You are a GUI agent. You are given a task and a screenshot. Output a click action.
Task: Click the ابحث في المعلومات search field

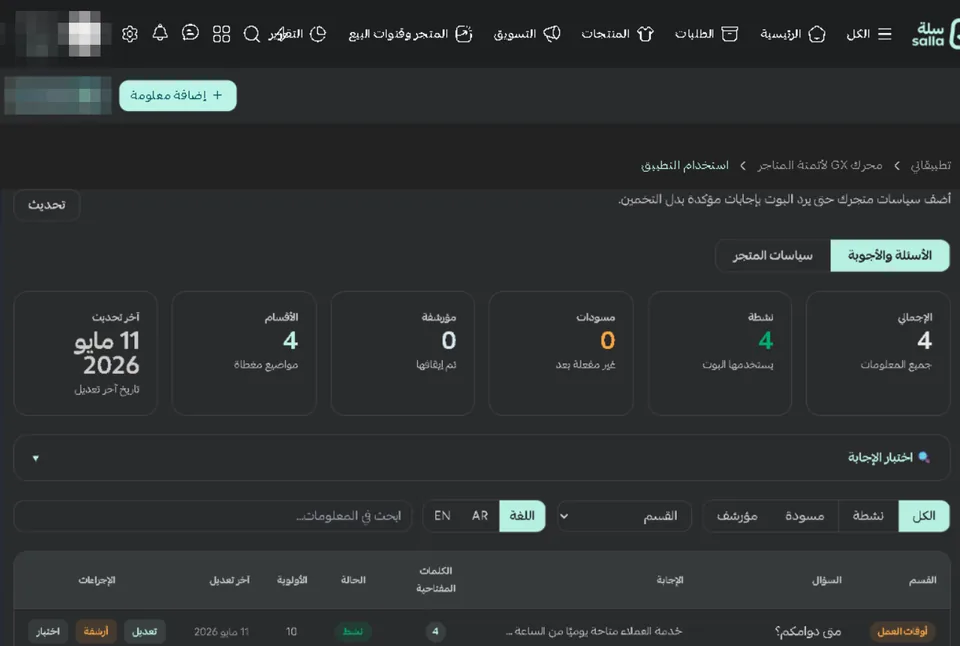(x=213, y=516)
